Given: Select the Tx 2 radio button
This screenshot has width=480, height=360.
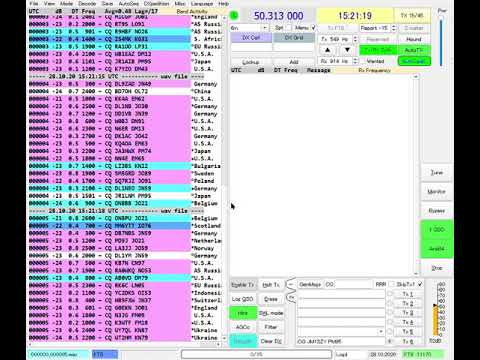Looking at the screenshot, I should point(389,303).
